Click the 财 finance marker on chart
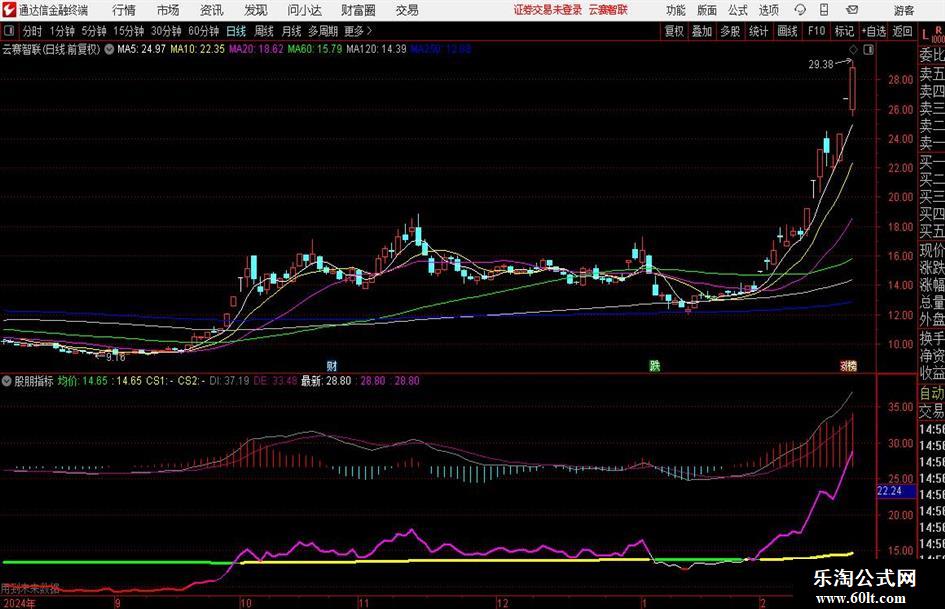The image size is (945, 609). pos(331,365)
